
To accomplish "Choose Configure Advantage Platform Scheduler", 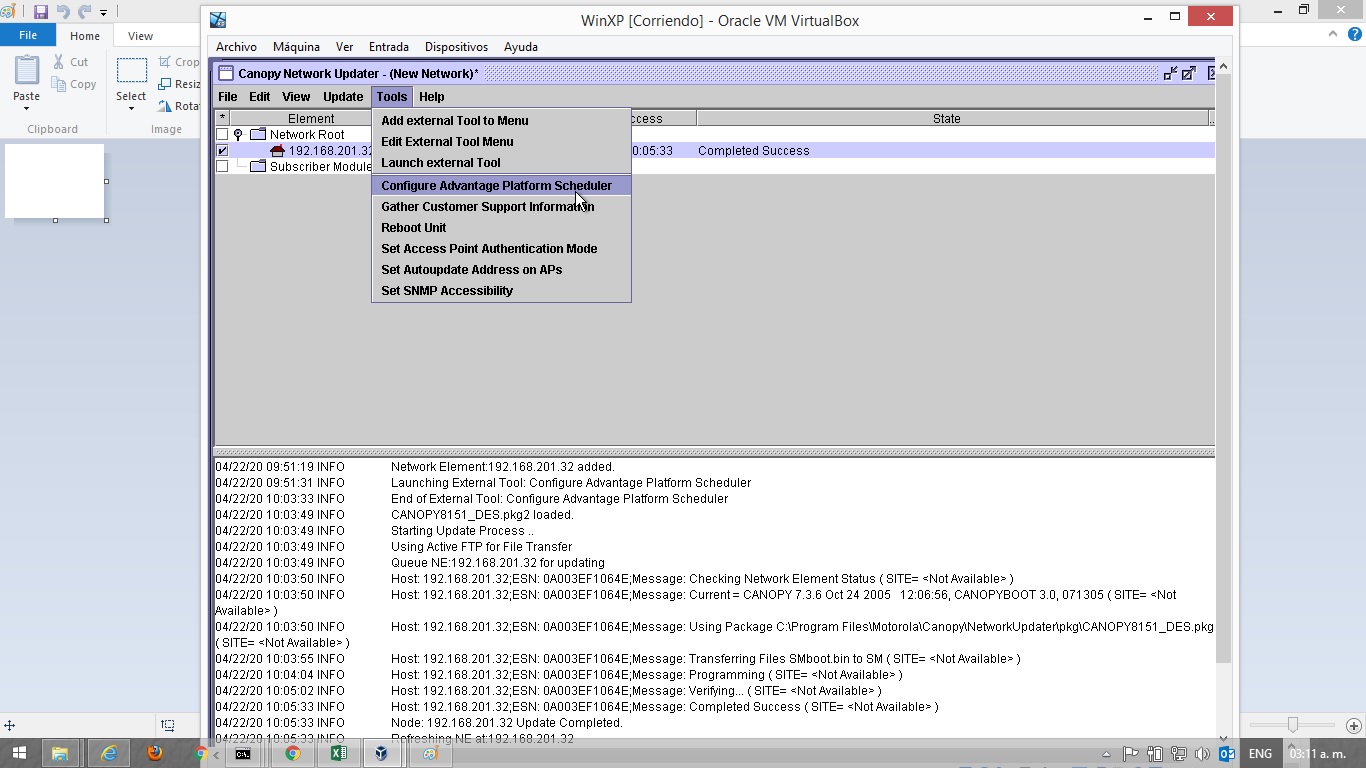I will pyautogui.click(x=496, y=186).
